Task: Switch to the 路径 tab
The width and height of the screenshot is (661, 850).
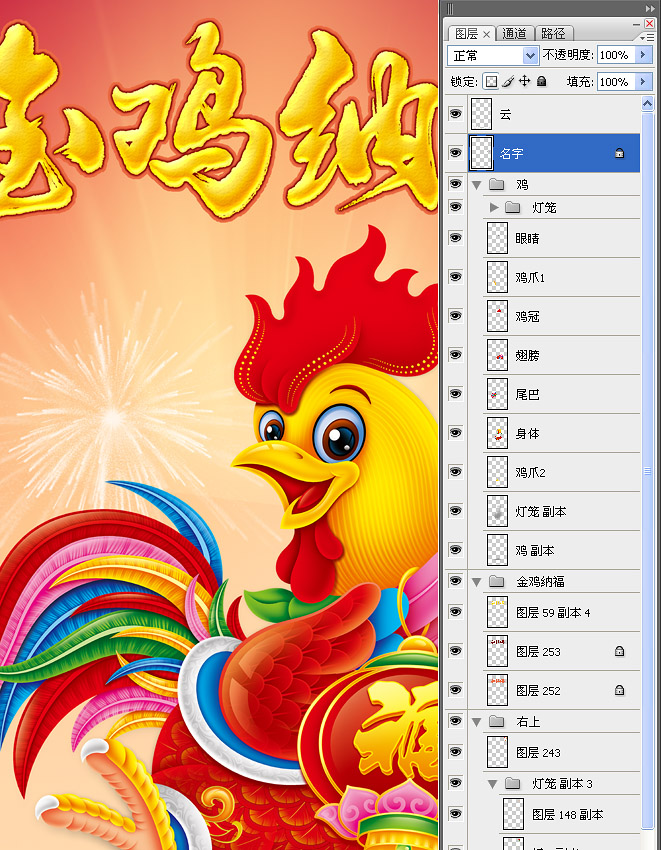Action: click(553, 34)
